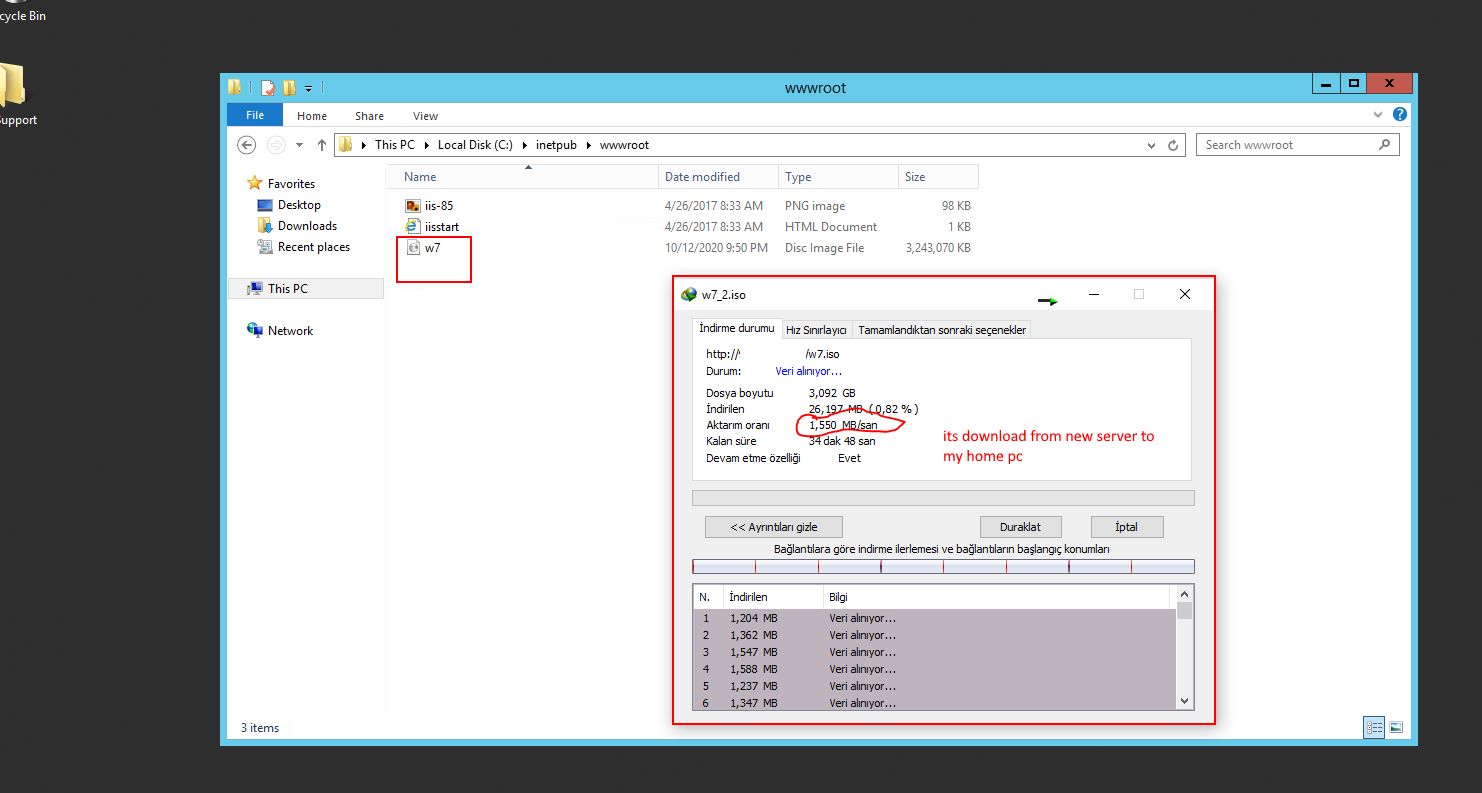This screenshot has width=1482, height=793.
Task: Open Downloads from the Favorites list
Action: click(307, 226)
